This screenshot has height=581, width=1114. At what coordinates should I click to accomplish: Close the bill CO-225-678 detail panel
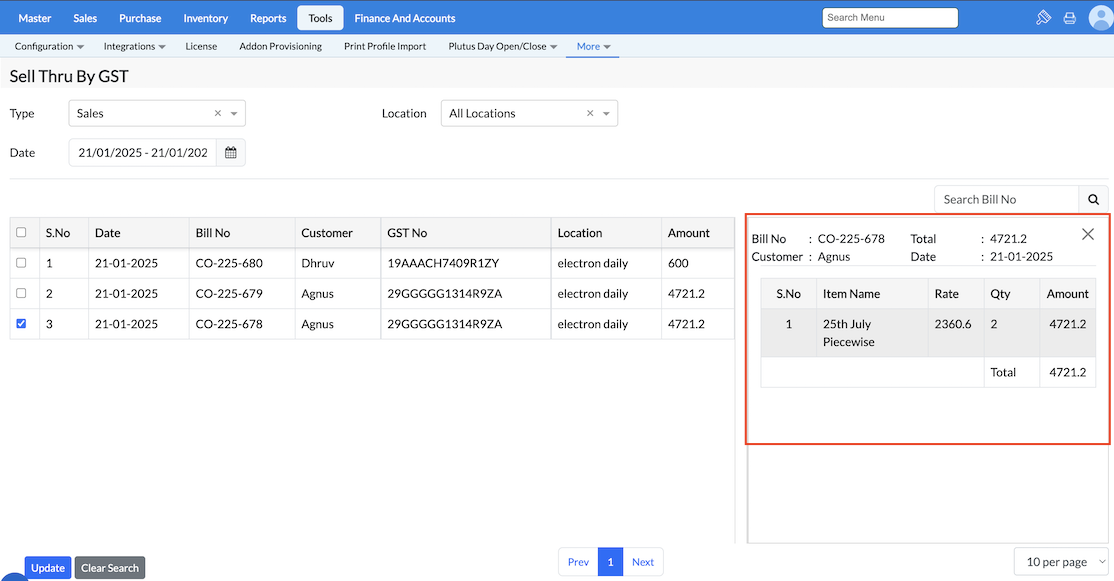pos(1088,234)
